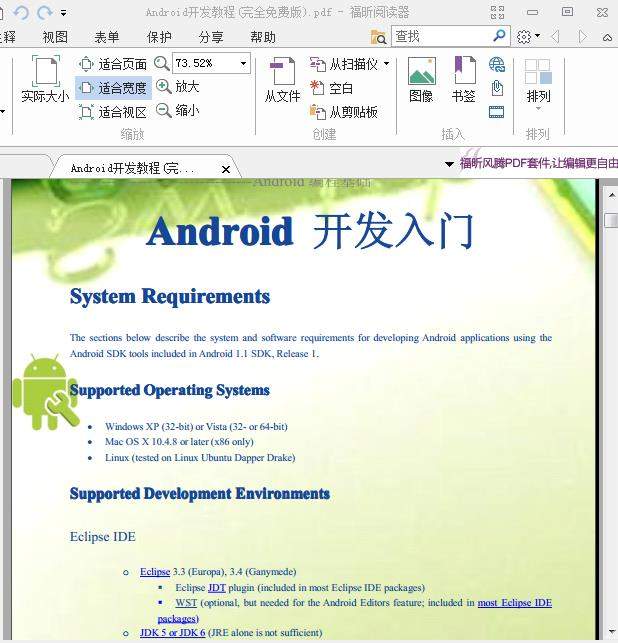Open the 视图 menu tab
Screen dimensions: 618x643
(x=55, y=37)
